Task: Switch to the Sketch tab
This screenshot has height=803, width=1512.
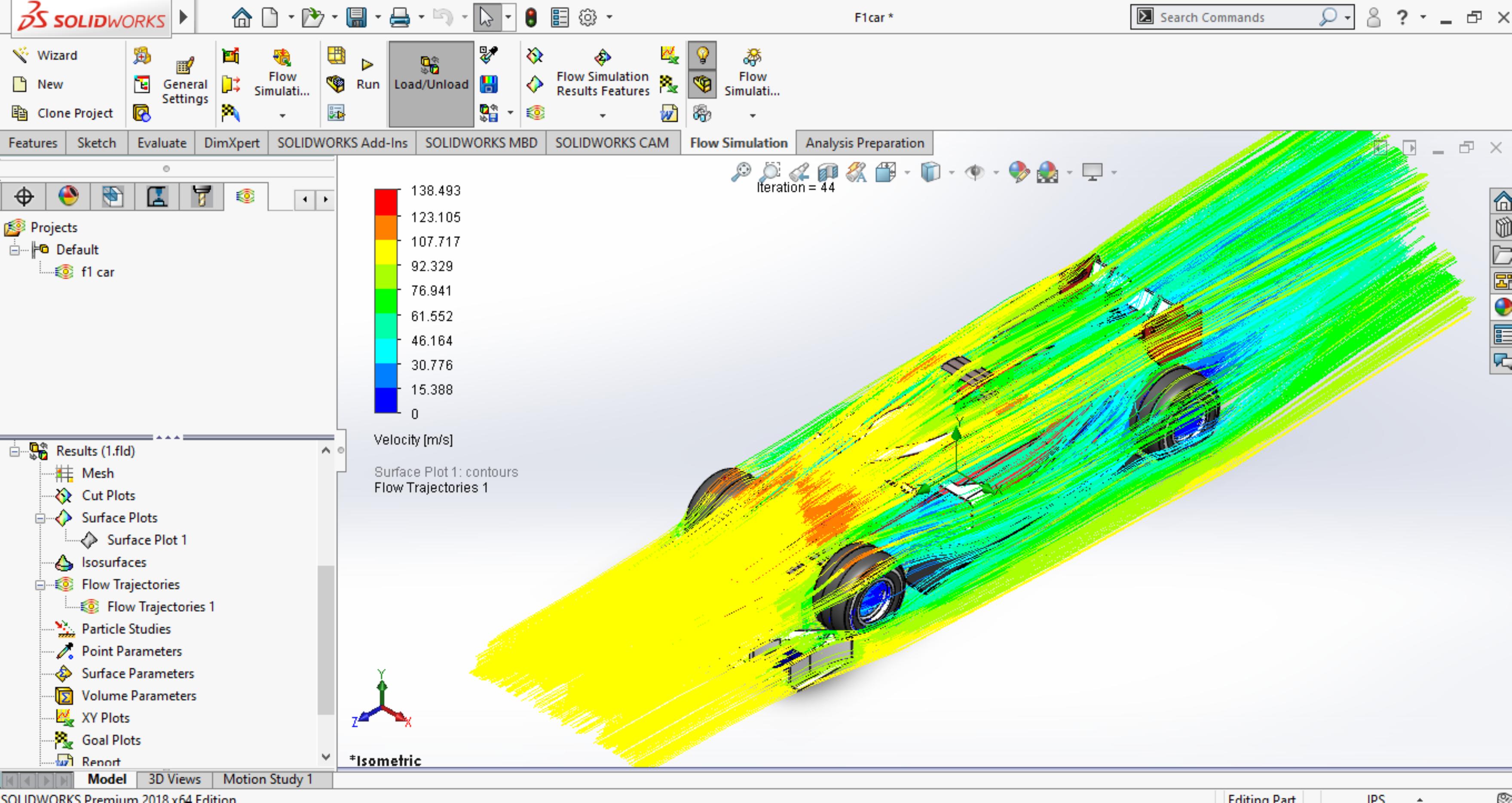Action: coord(97,143)
